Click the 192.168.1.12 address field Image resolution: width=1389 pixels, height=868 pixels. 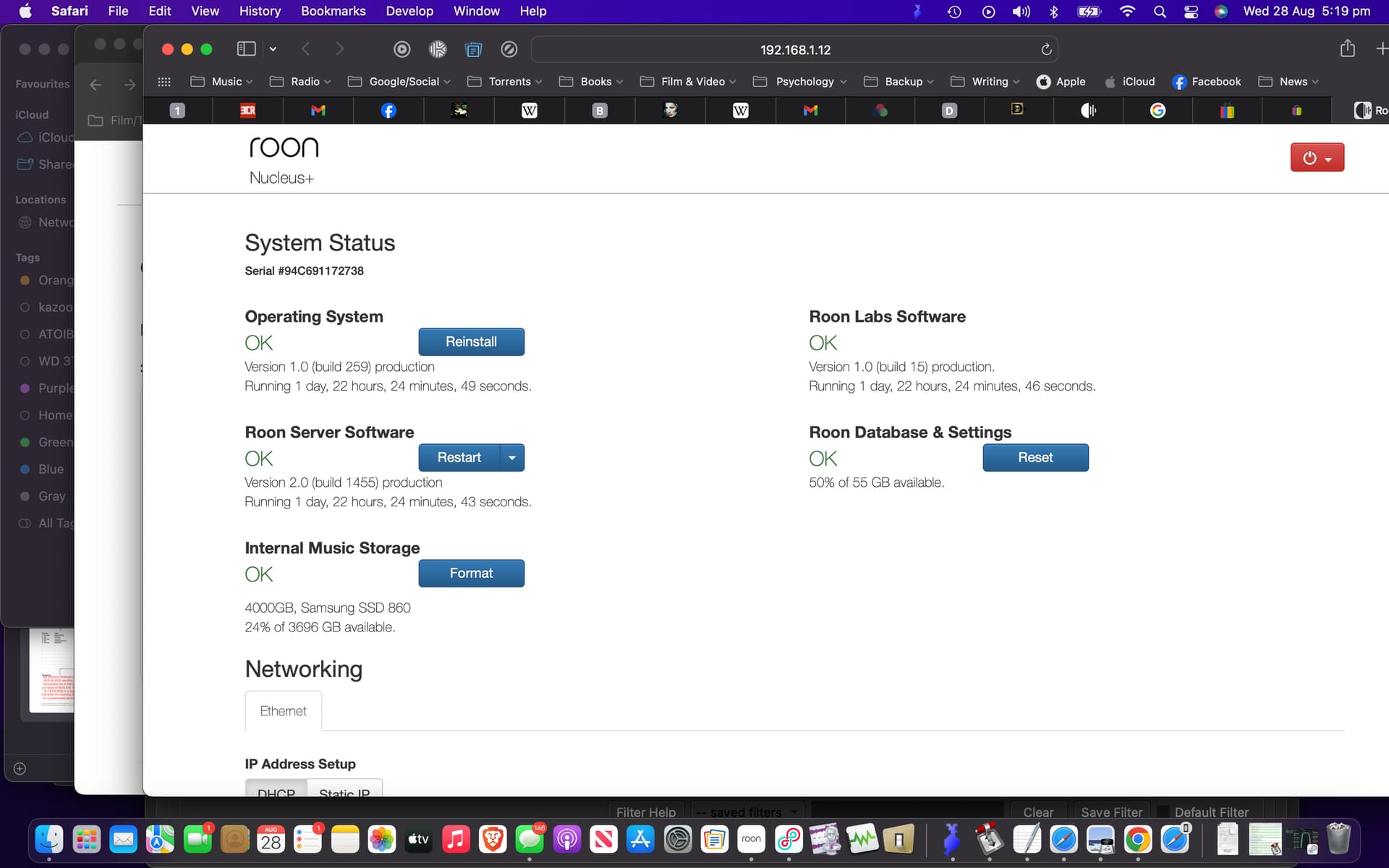pos(794,49)
